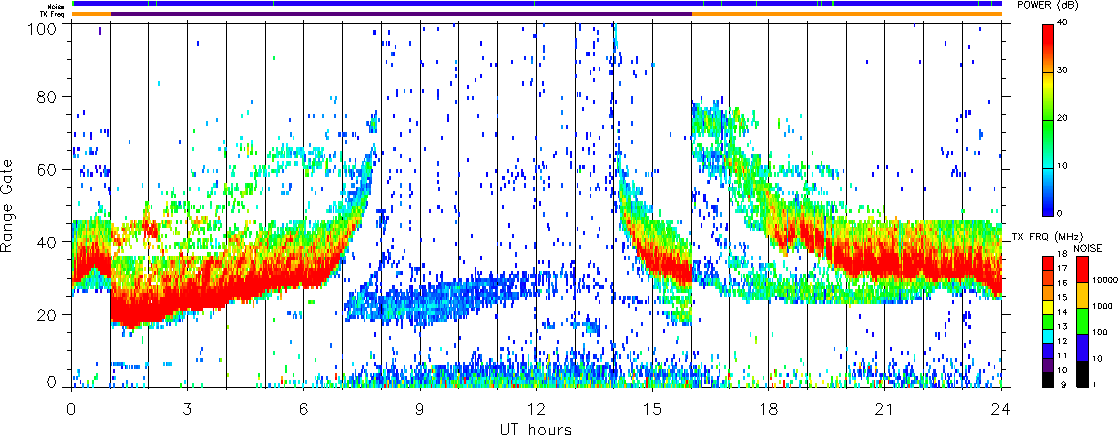This screenshot has height=435, width=1118.
Task: Click the '100' tick on the Range Gate axis
Action: [x=43, y=29]
